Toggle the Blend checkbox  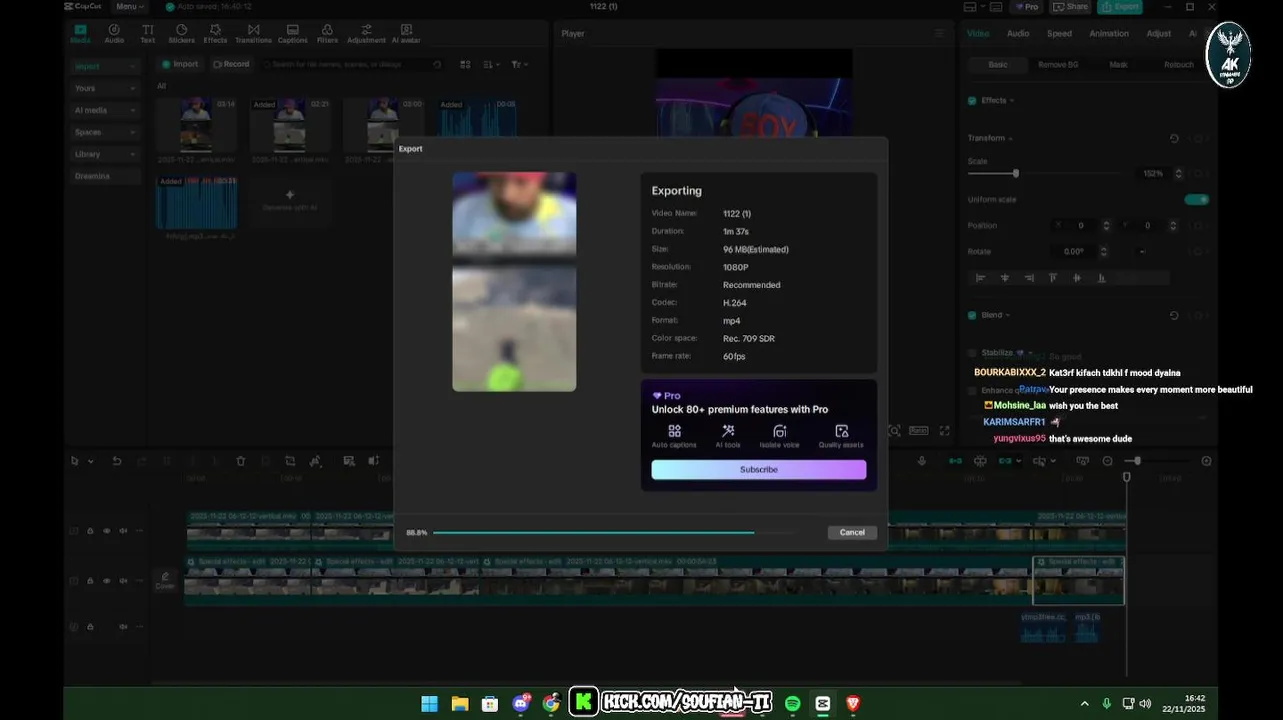(x=972, y=315)
